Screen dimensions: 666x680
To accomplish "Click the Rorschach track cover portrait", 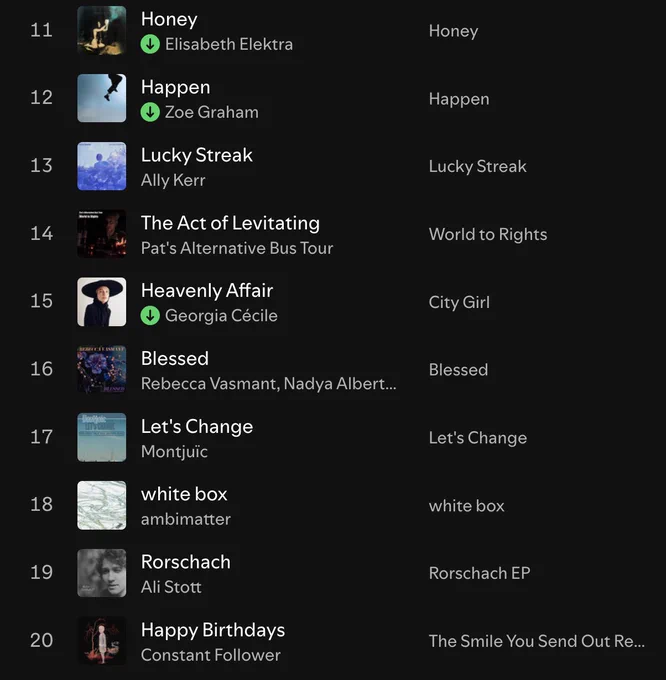I will point(102,573).
